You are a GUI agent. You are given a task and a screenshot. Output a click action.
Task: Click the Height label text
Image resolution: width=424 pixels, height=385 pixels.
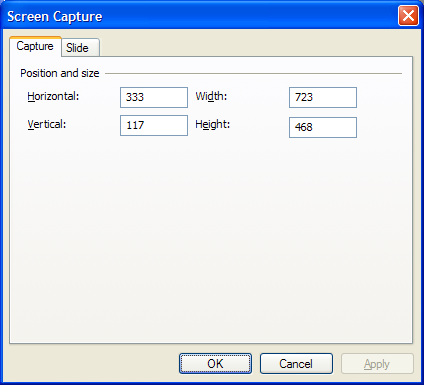click(x=213, y=124)
